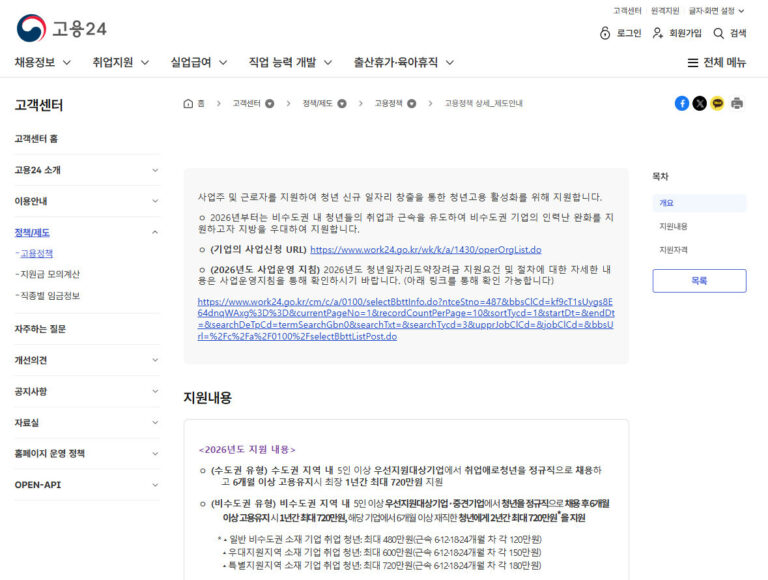Expand OPEN-API in the sidebar
Screen dimensions: 768x580
point(155,485)
